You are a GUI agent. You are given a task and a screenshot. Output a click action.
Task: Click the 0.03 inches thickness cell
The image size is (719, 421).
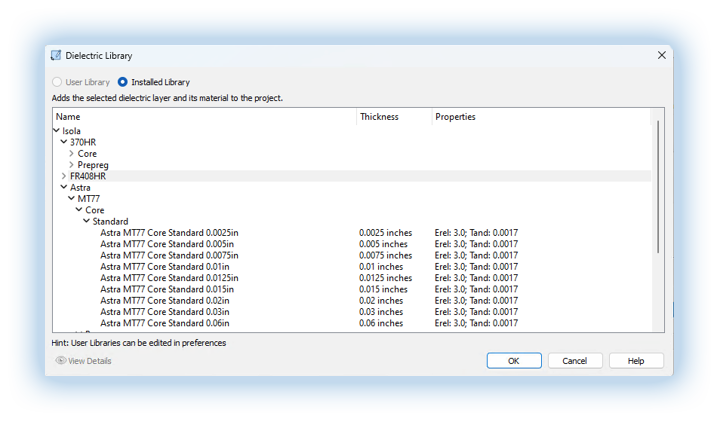coord(381,312)
